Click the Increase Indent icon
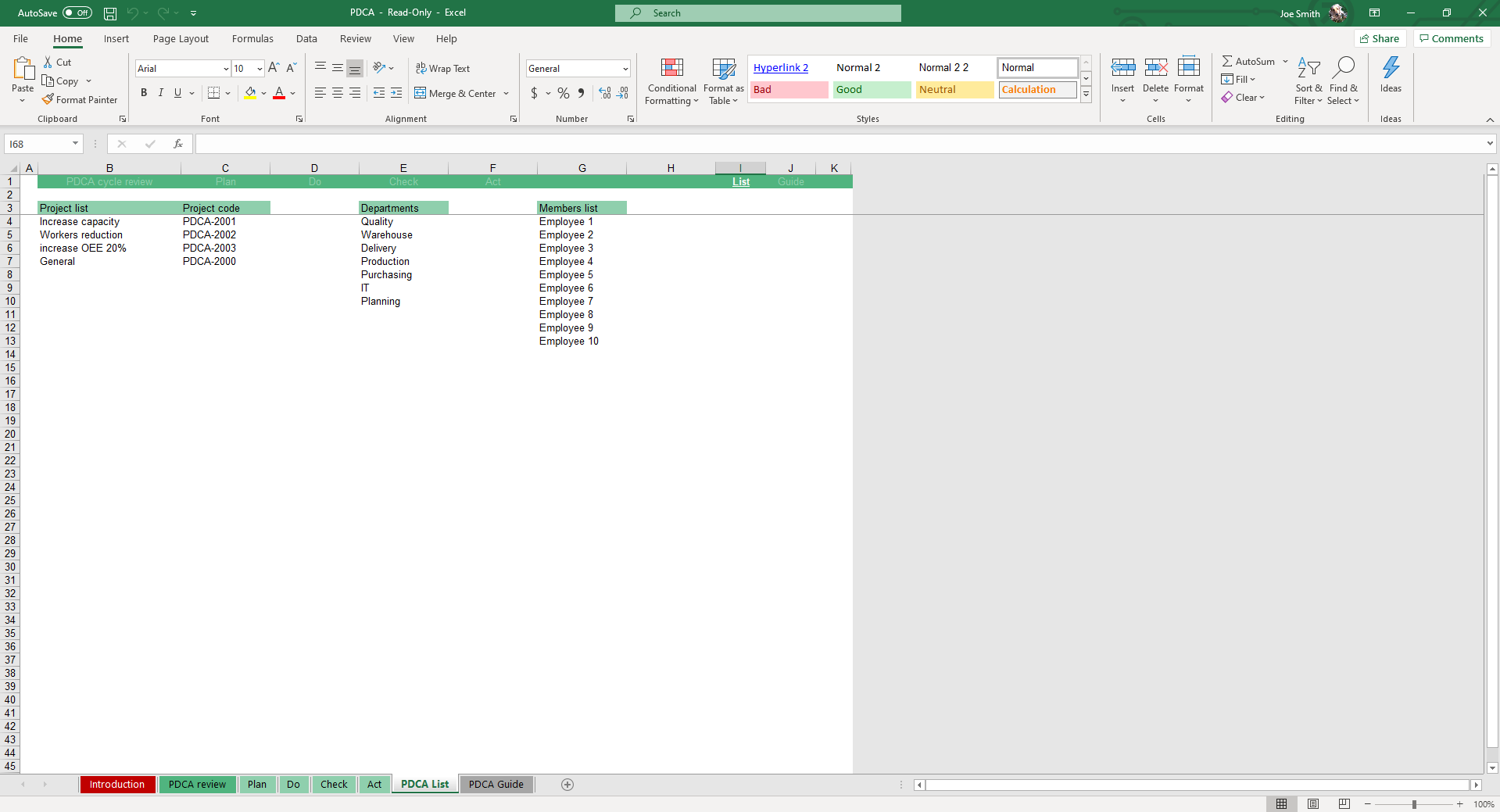This screenshot has width=1500, height=812. coord(396,93)
